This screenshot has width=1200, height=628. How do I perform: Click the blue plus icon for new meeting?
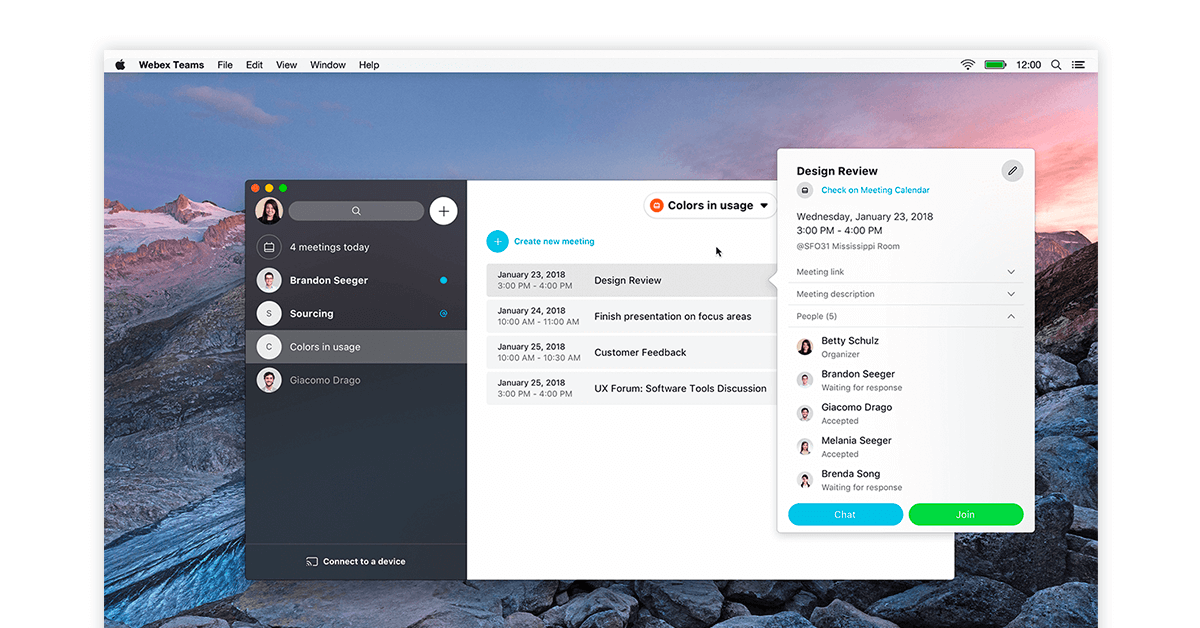(x=498, y=241)
